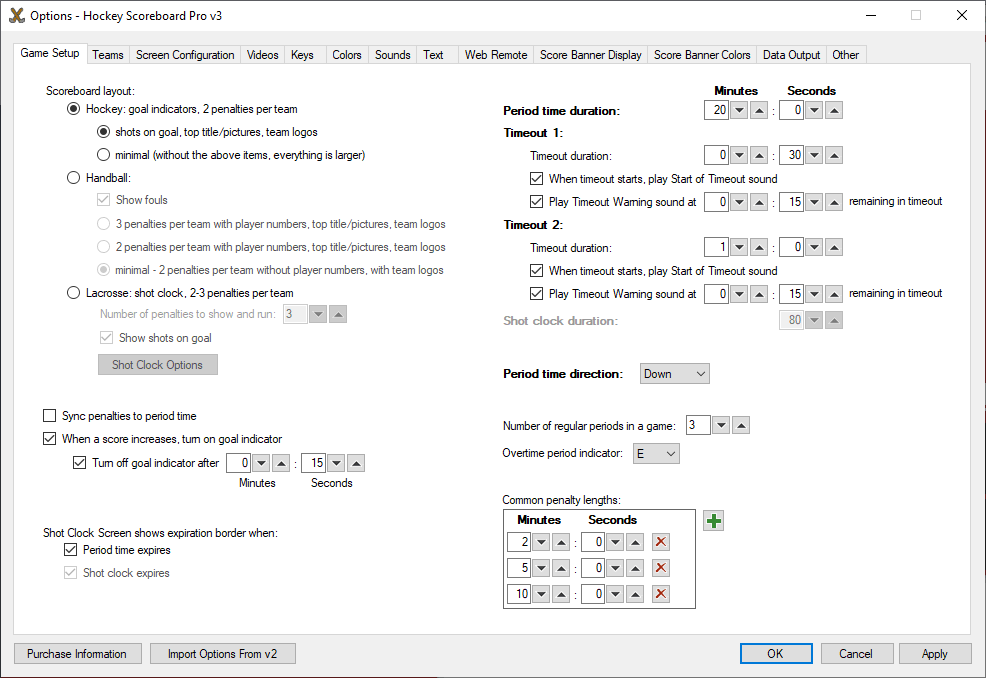Screen dimensions: 986x678
Task: Enable Sync penalties to period time
Action: [50, 416]
